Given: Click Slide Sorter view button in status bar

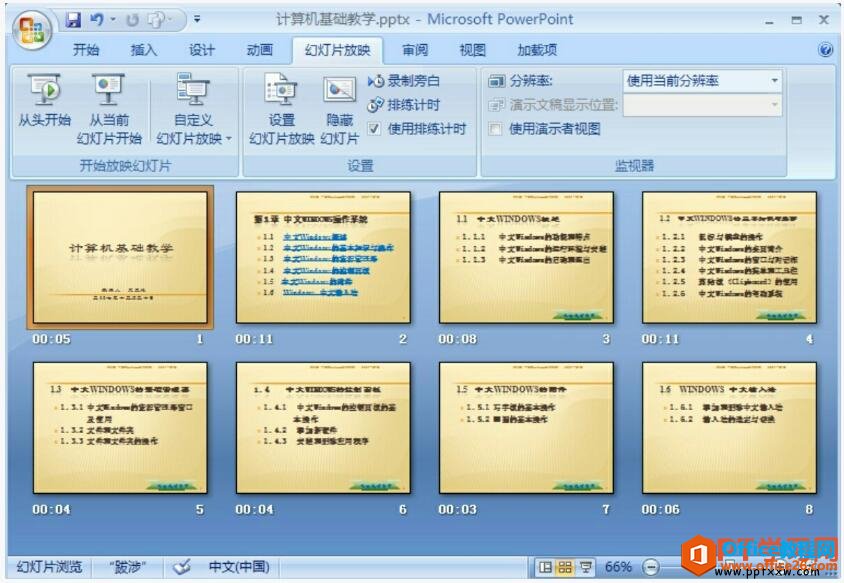Looking at the screenshot, I should (x=565, y=567).
